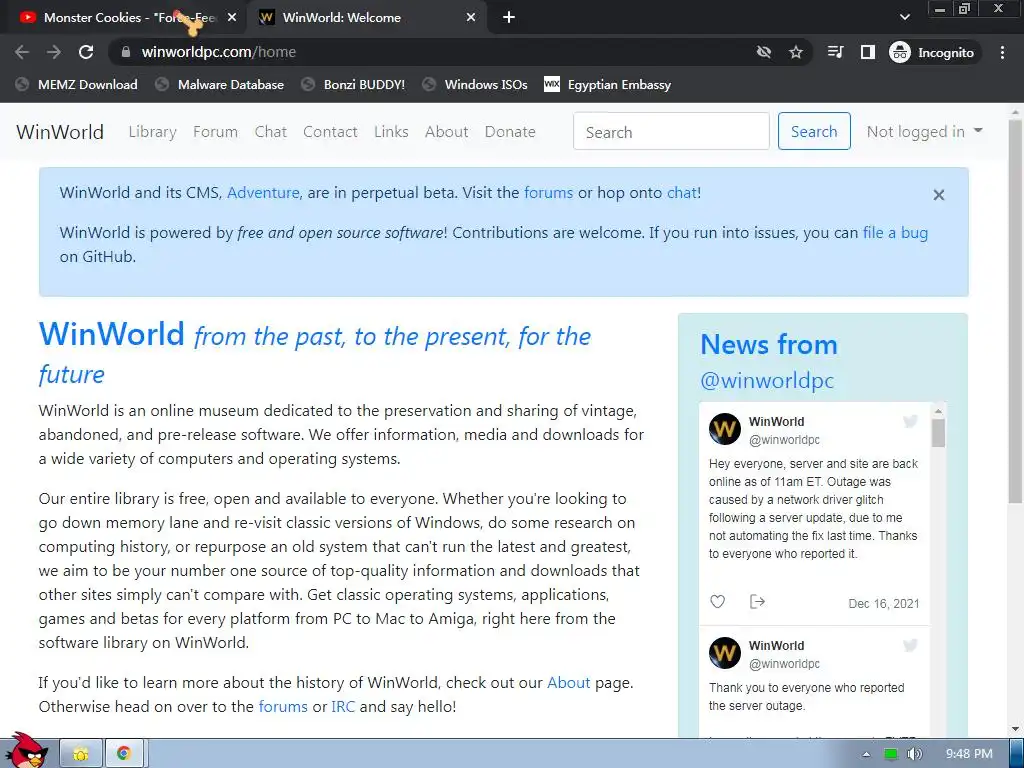Open the MEMZ Download bookmark
The width and height of the screenshot is (1024, 768).
[x=76, y=84]
